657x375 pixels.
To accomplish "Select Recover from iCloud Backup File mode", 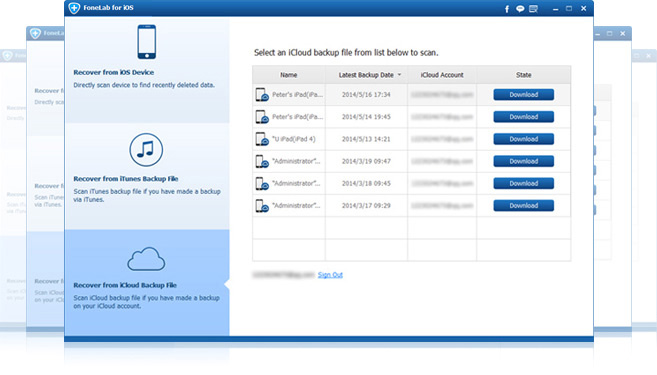I will (147, 282).
